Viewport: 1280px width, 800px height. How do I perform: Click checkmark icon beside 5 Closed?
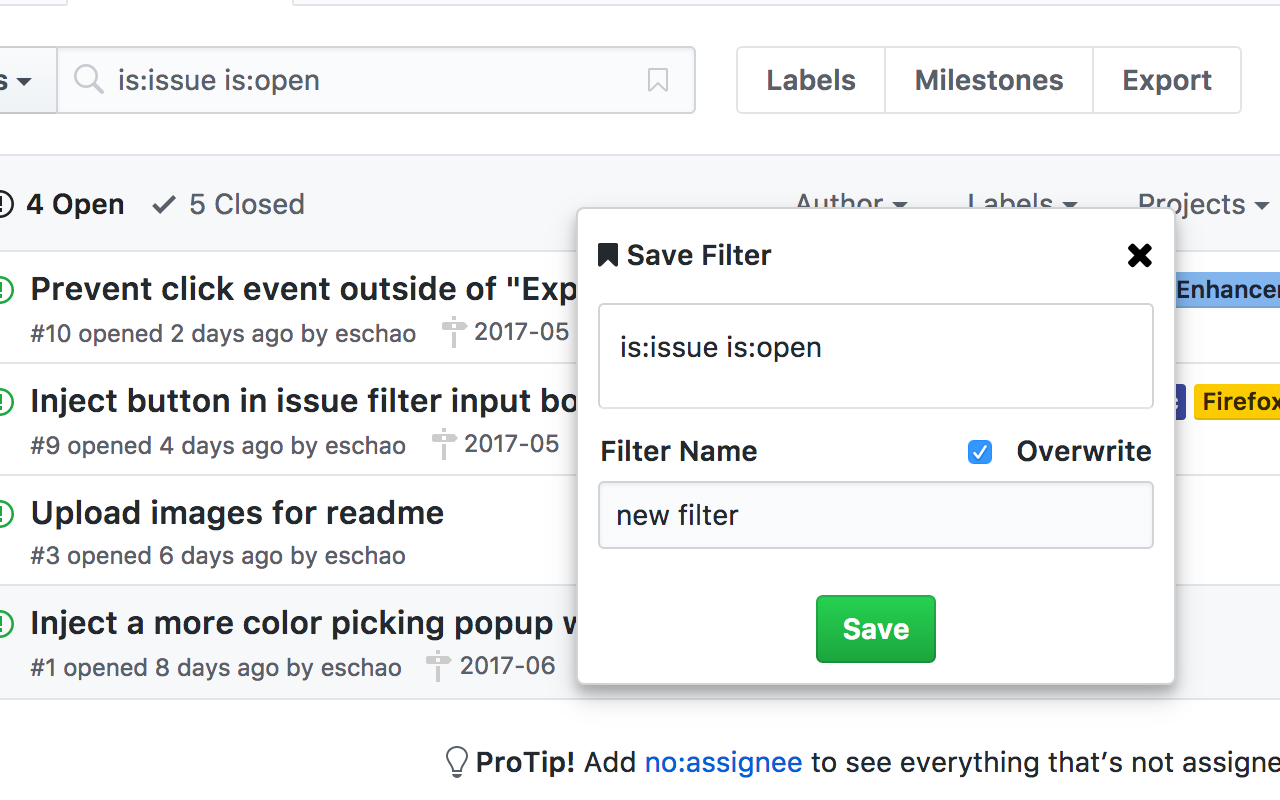(x=164, y=205)
